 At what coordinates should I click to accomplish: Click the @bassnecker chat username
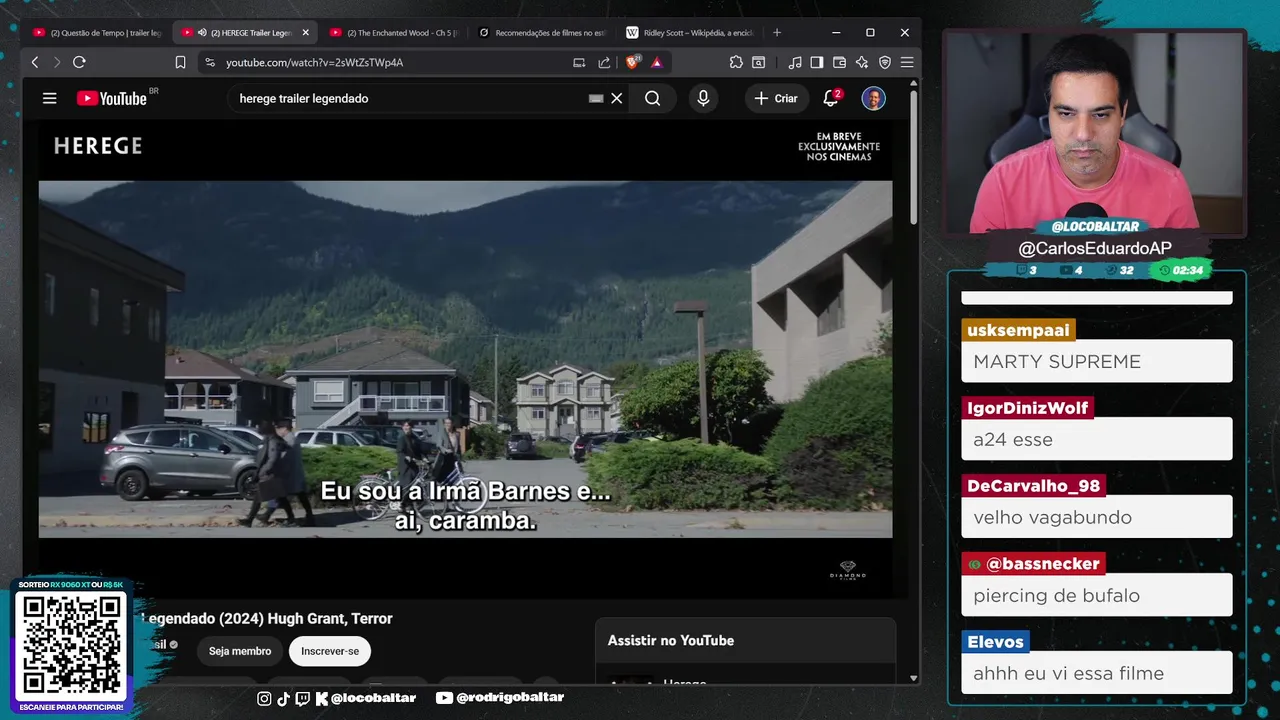point(1033,564)
